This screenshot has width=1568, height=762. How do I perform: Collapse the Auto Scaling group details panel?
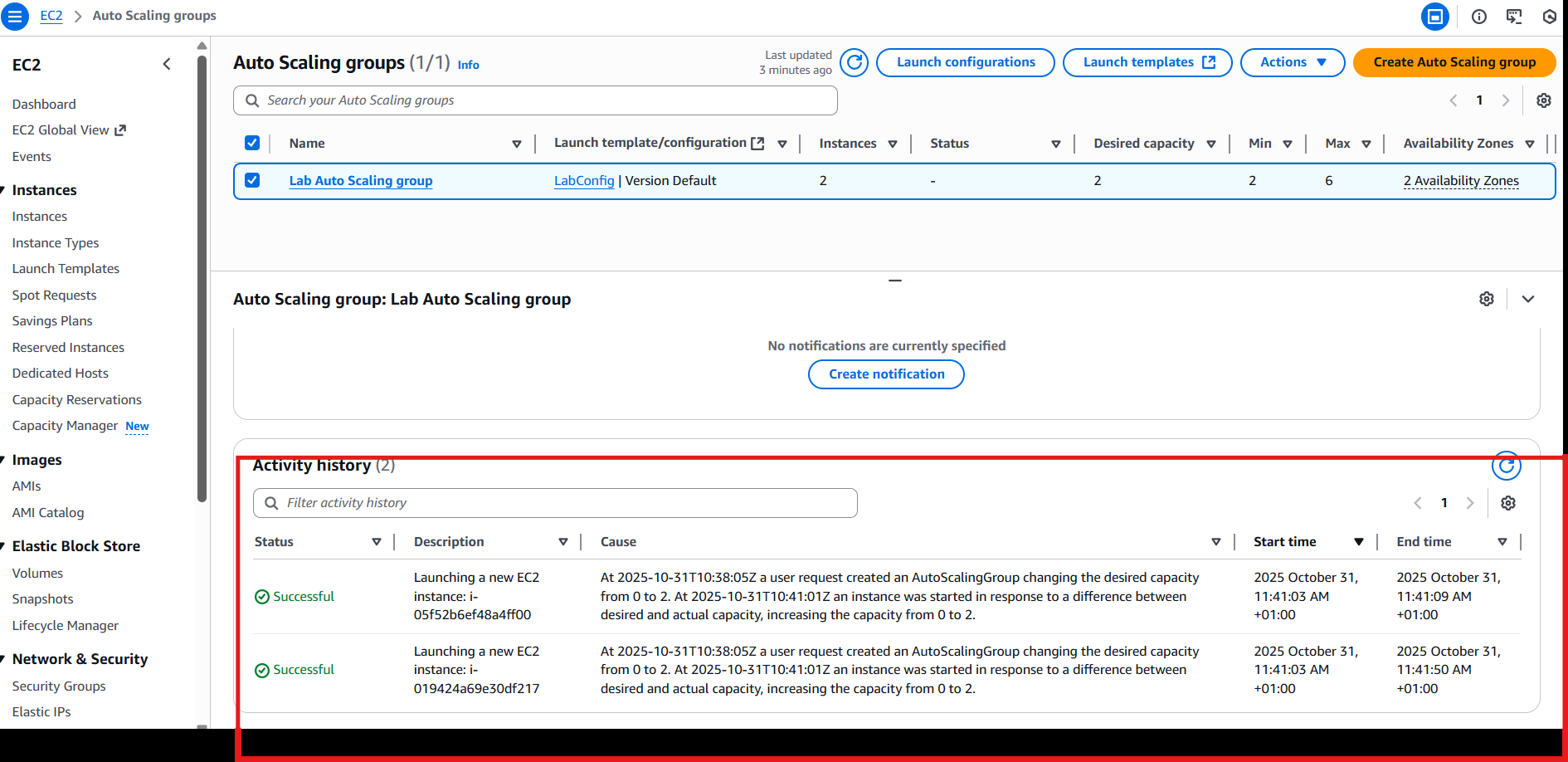click(1527, 299)
